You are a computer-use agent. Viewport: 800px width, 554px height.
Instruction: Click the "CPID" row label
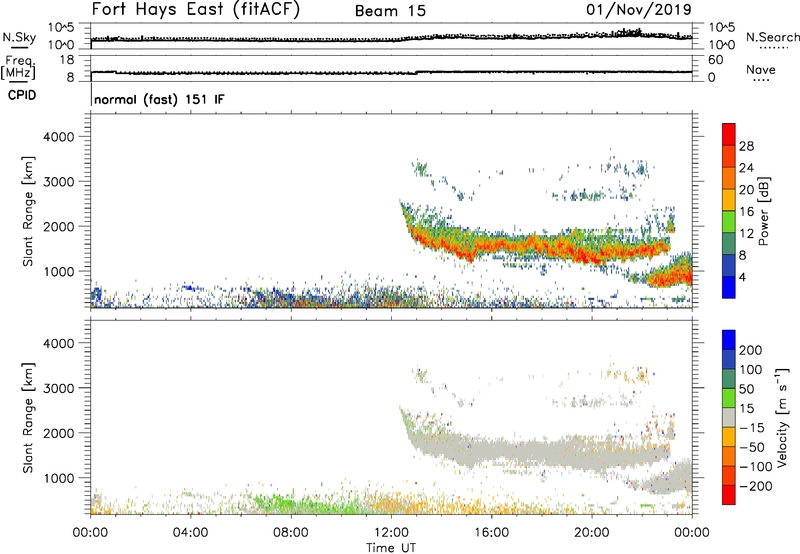pos(22,95)
